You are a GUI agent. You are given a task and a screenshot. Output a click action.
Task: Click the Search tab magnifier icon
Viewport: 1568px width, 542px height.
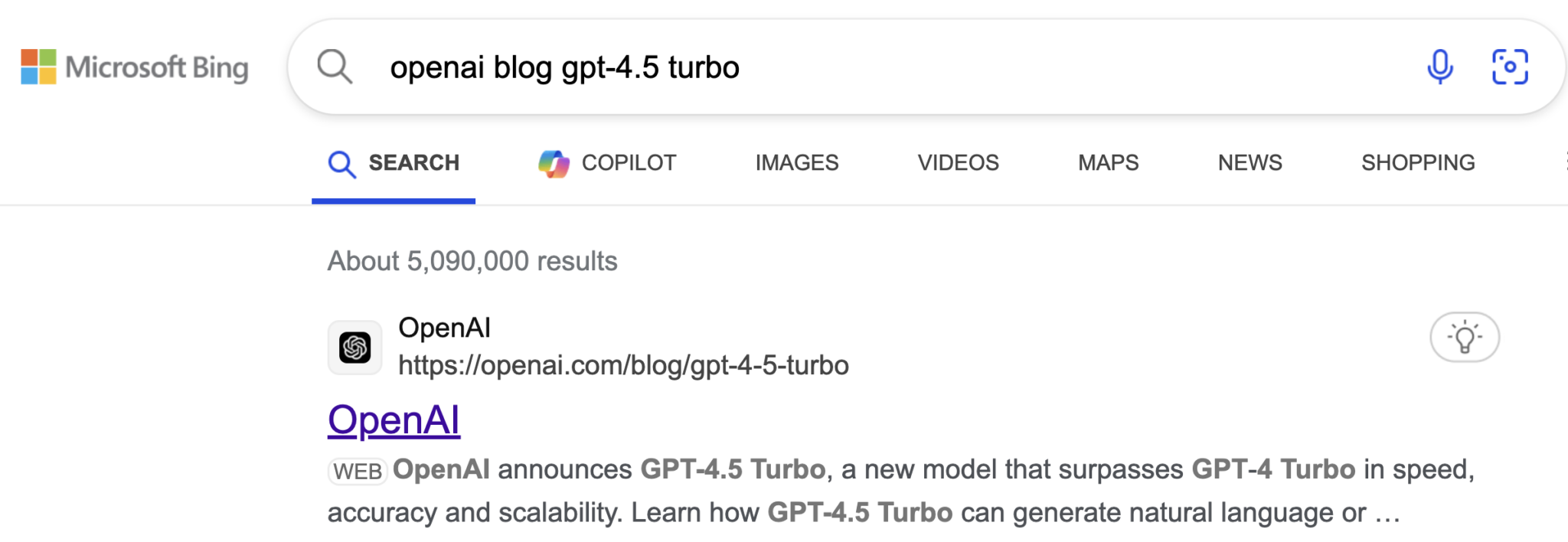[341, 164]
